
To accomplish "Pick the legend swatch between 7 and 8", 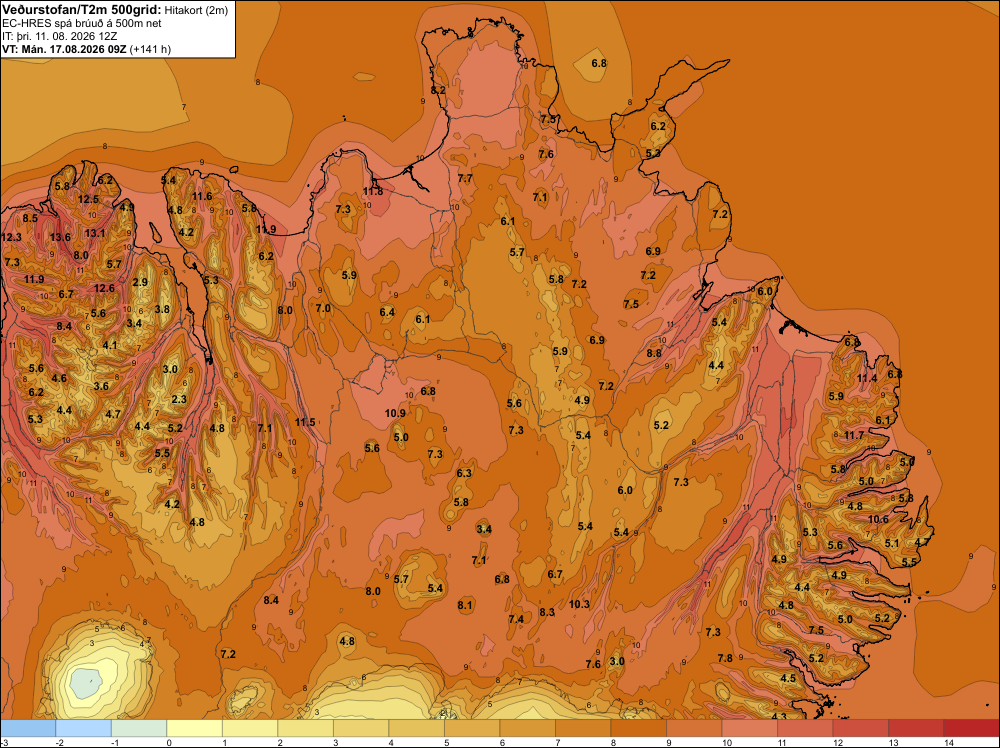I will point(583,728).
